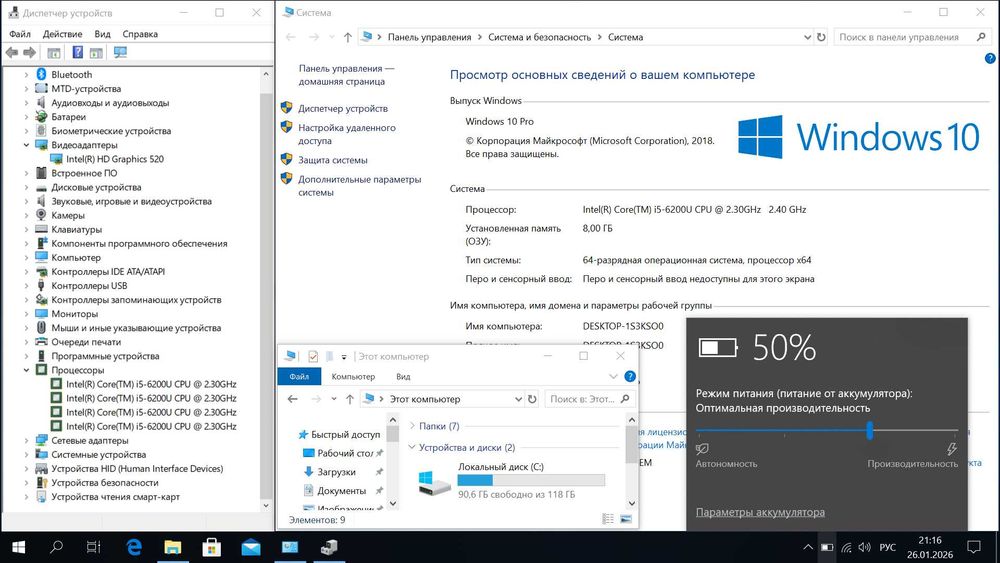Open Дополнительные параметры системы link
1000x563 pixels.
pos(360,186)
